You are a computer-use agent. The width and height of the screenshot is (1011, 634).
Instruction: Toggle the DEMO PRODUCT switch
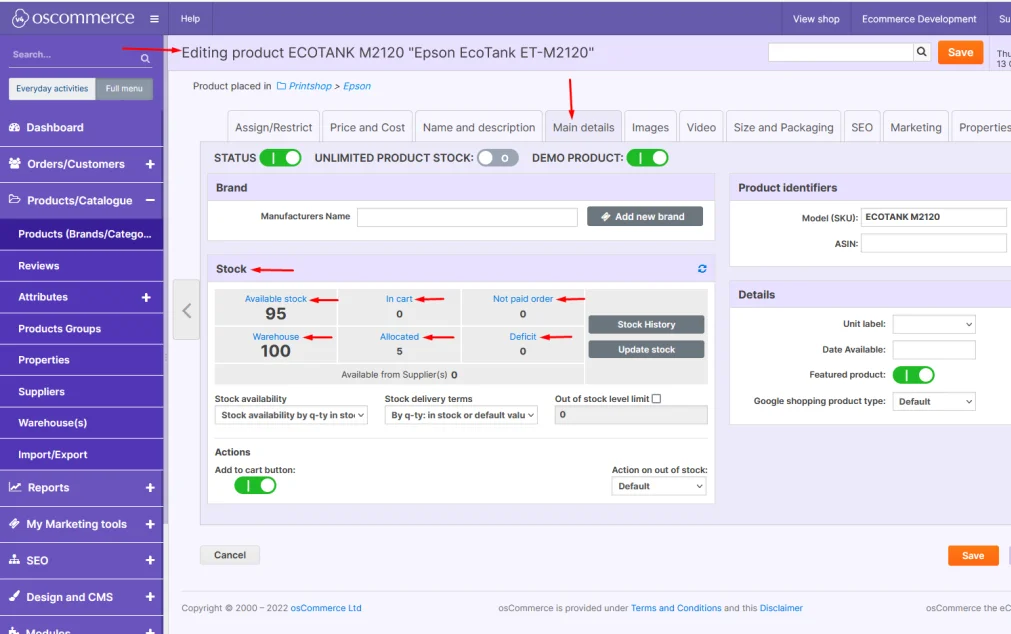(x=648, y=157)
